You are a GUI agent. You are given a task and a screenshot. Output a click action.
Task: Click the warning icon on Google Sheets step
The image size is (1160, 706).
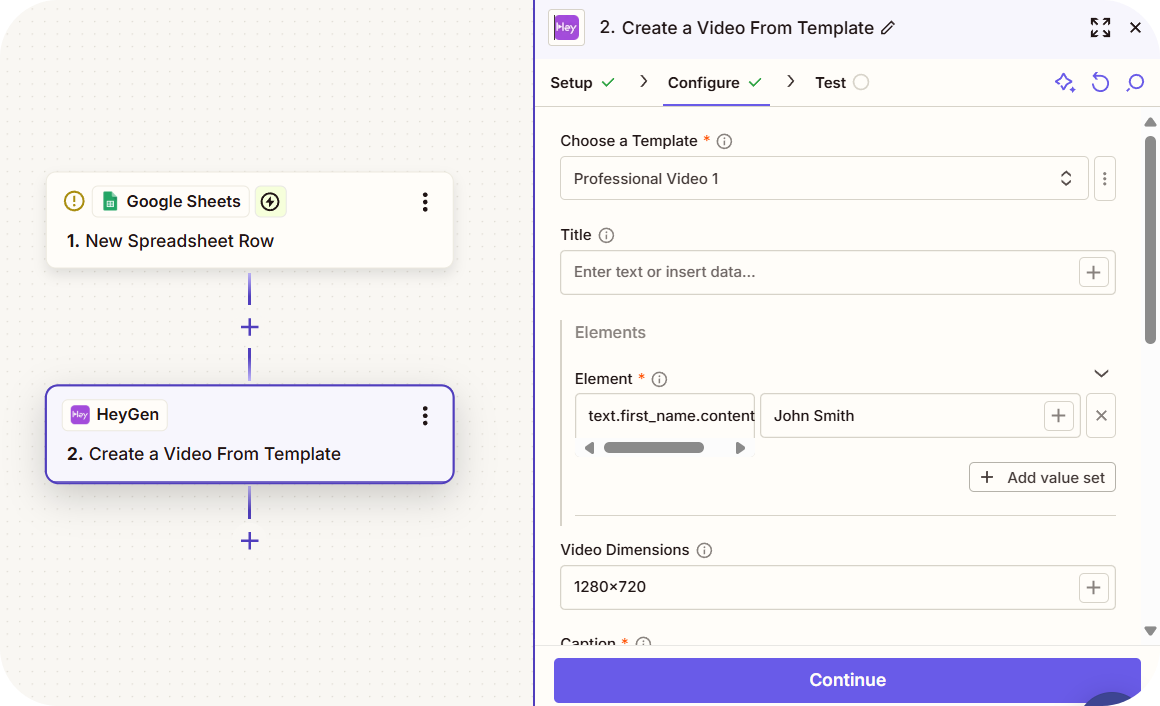(74, 201)
